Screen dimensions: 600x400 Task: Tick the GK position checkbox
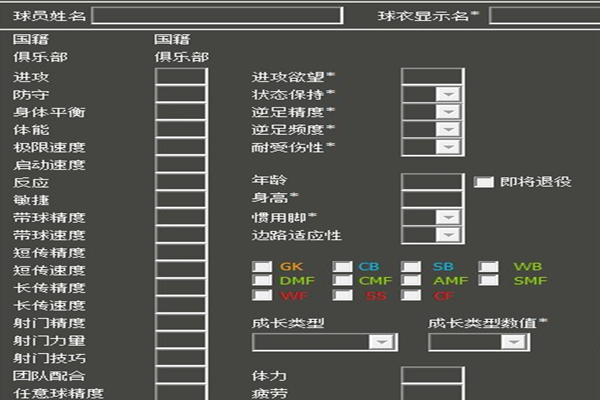(262, 267)
